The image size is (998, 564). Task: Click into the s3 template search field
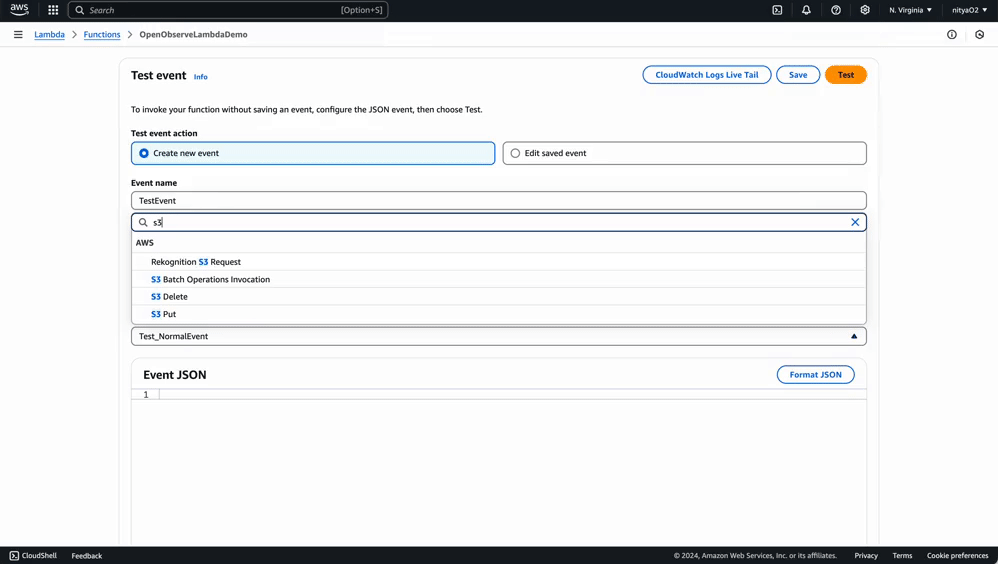pos(498,222)
